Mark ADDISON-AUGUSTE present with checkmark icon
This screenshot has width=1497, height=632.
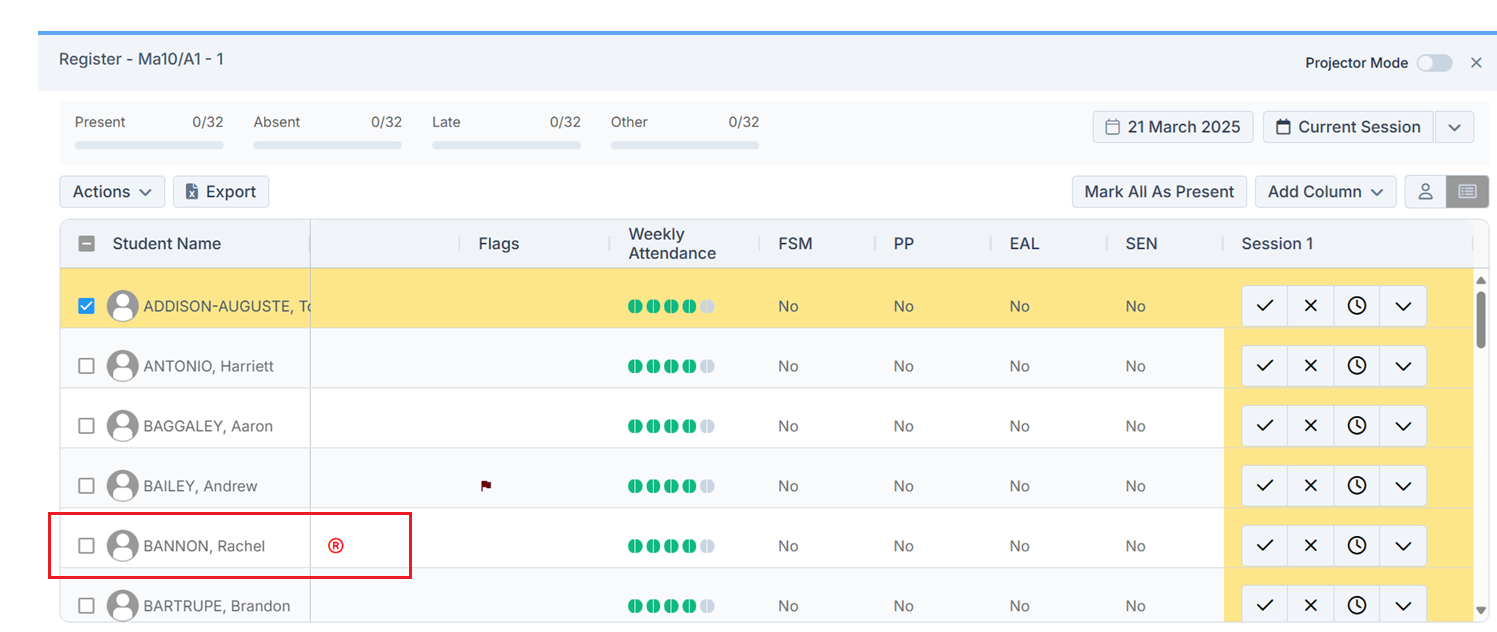pos(1264,306)
